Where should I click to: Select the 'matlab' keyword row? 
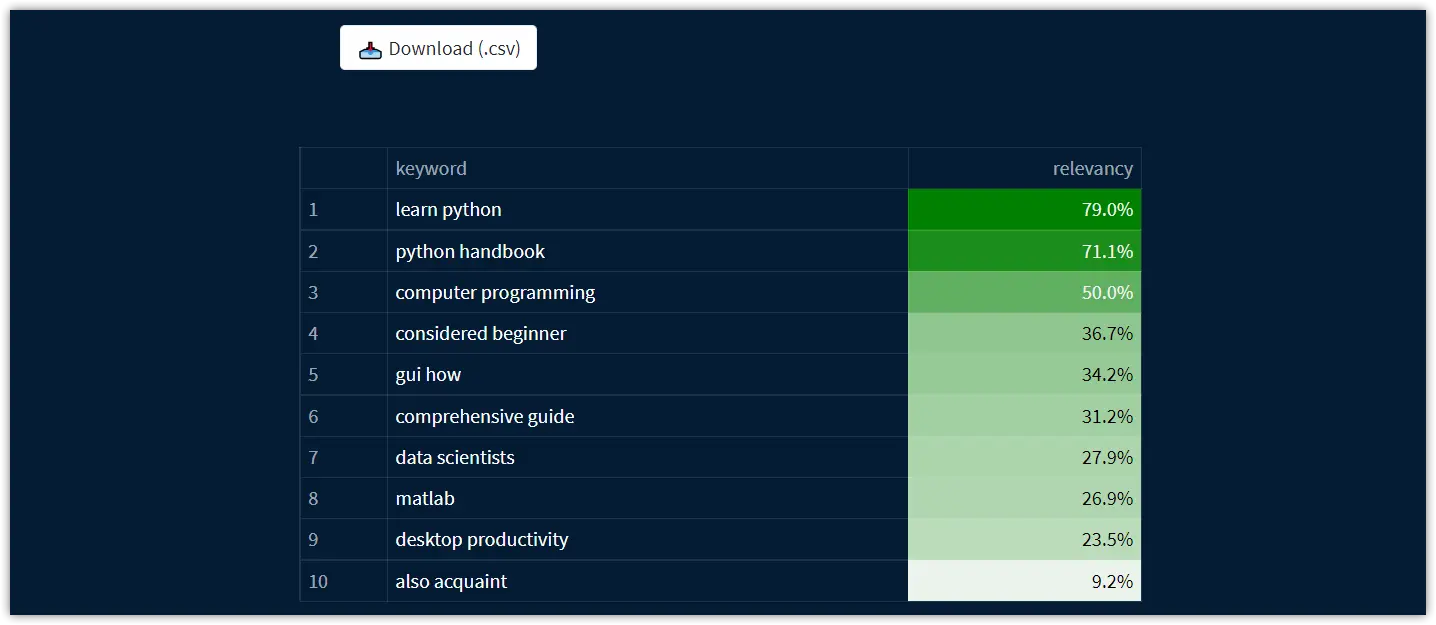[424, 498]
